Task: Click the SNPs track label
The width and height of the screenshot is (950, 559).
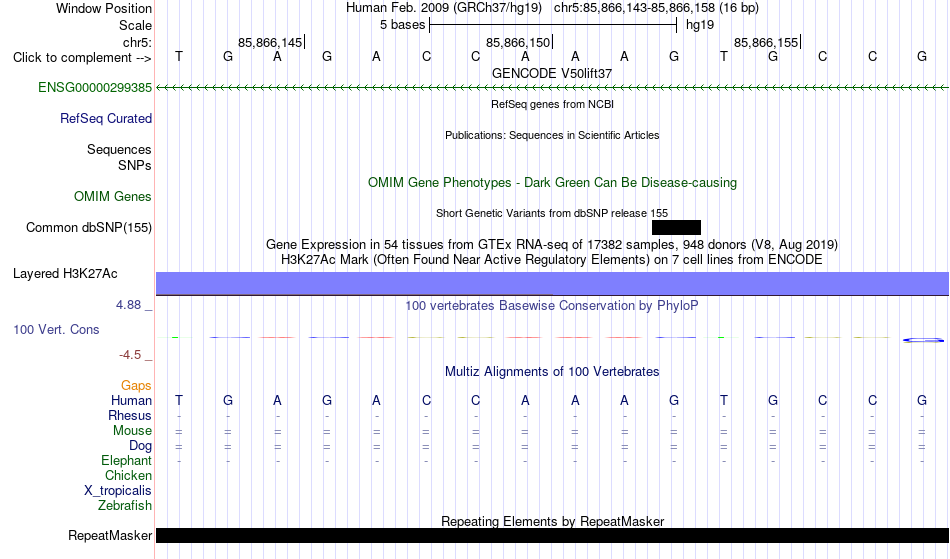Action: click(135, 165)
